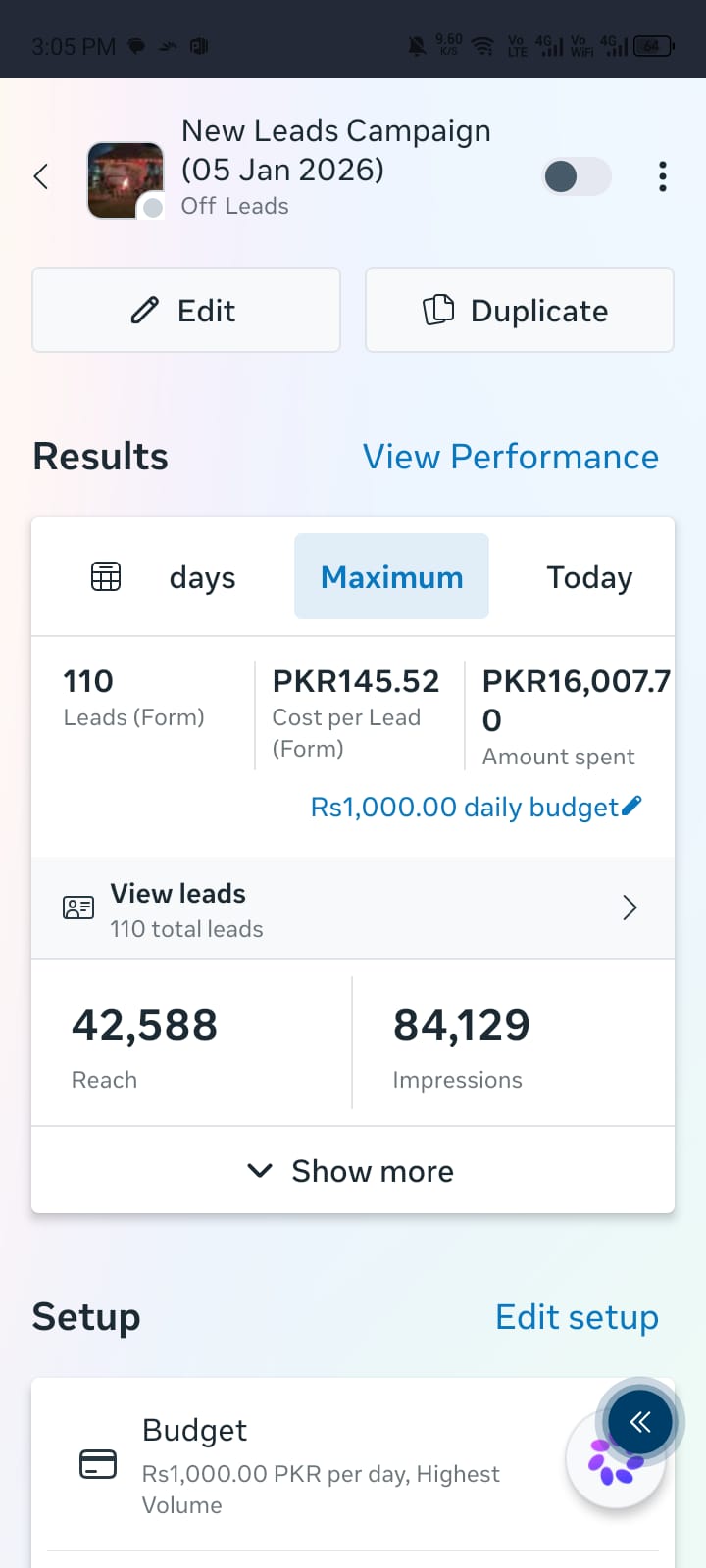Select the days range tab
The height and width of the screenshot is (1568, 706).
point(202,577)
